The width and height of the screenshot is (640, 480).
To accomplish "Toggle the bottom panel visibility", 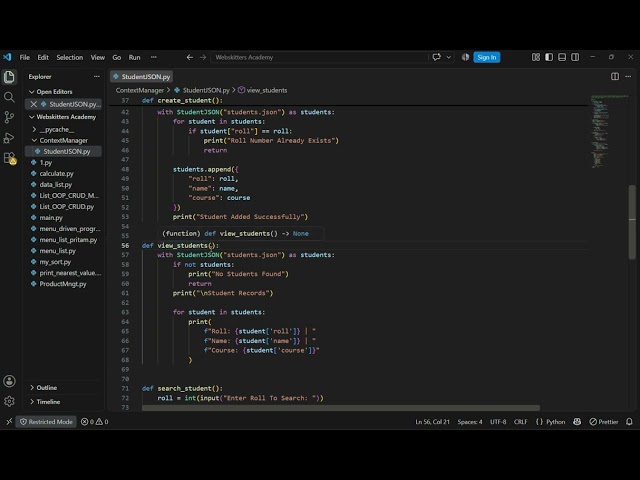I will point(562,57).
